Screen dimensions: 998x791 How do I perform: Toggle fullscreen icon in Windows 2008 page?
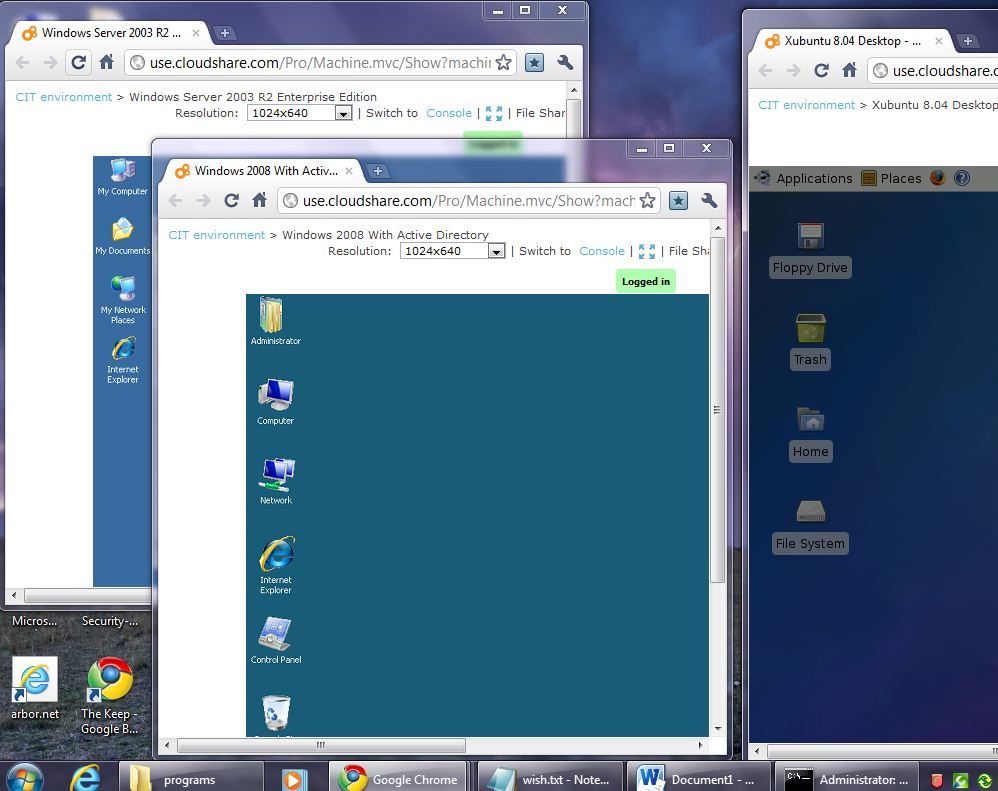pos(647,251)
